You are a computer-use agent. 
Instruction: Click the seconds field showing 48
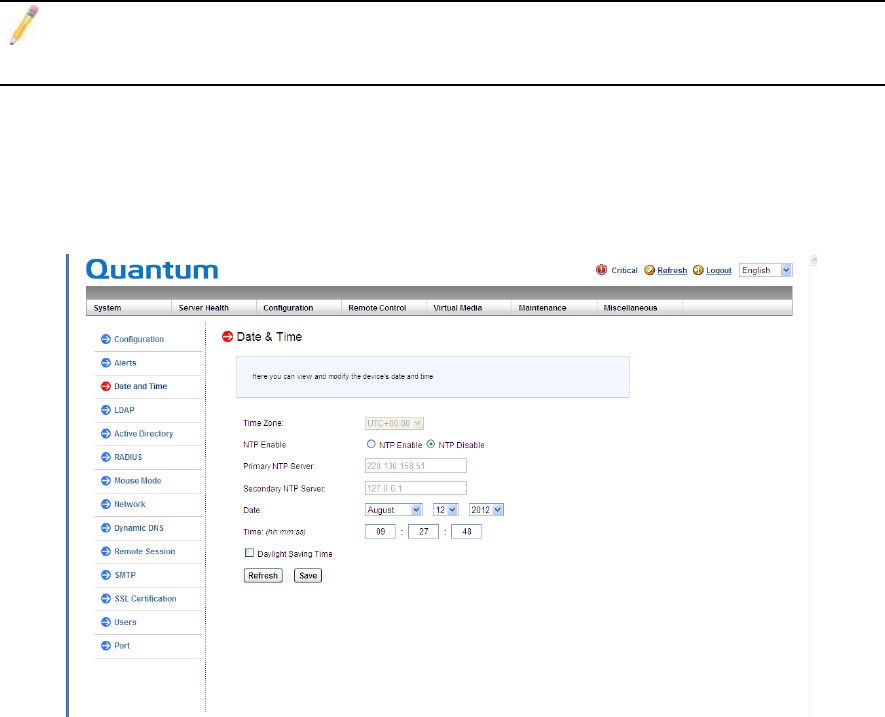[466, 531]
